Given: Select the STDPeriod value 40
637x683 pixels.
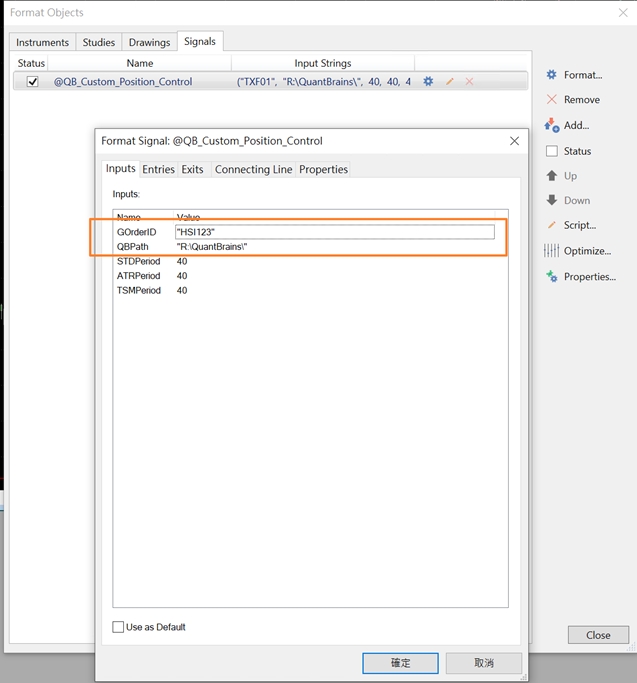Looking at the screenshot, I should point(182,261).
